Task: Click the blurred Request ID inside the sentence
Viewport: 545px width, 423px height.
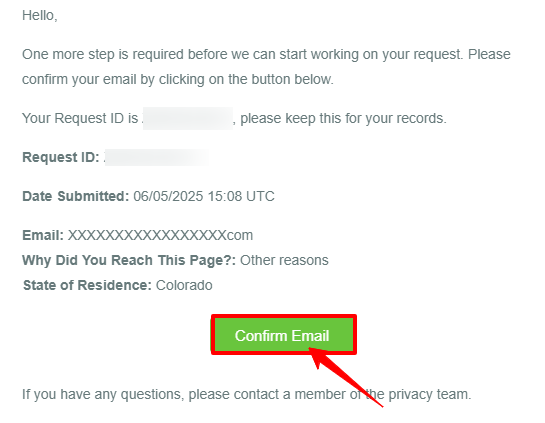Action: click(188, 118)
